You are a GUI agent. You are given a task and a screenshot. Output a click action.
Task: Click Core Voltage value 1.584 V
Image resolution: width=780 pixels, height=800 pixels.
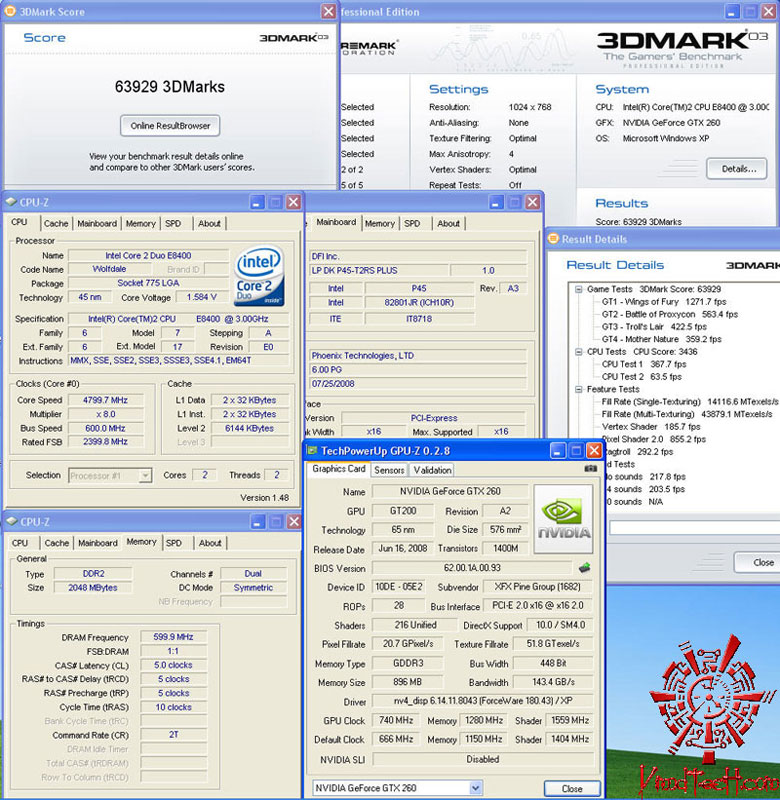click(202, 297)
